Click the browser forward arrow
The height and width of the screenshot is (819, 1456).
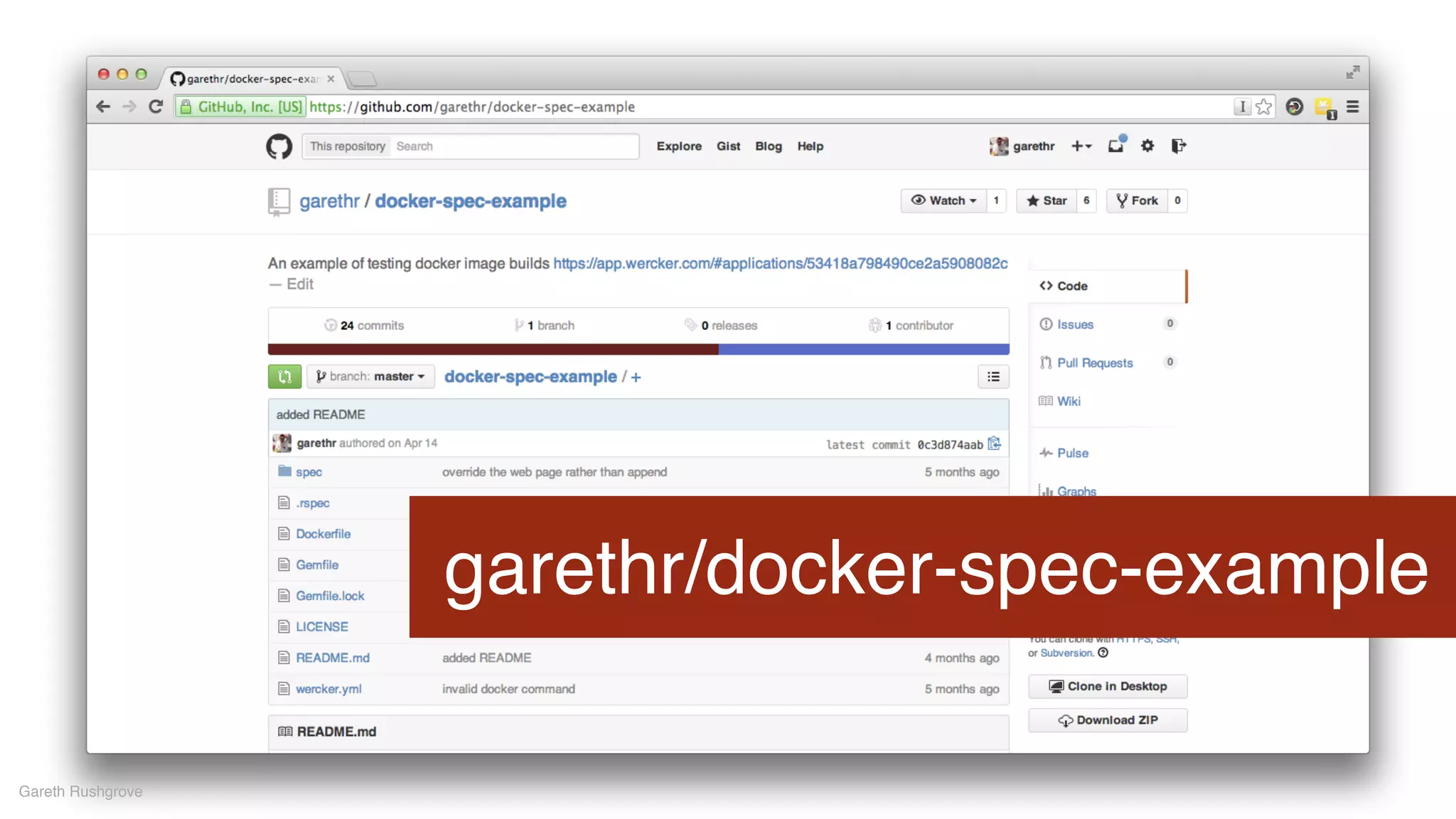tap(129, 107)
